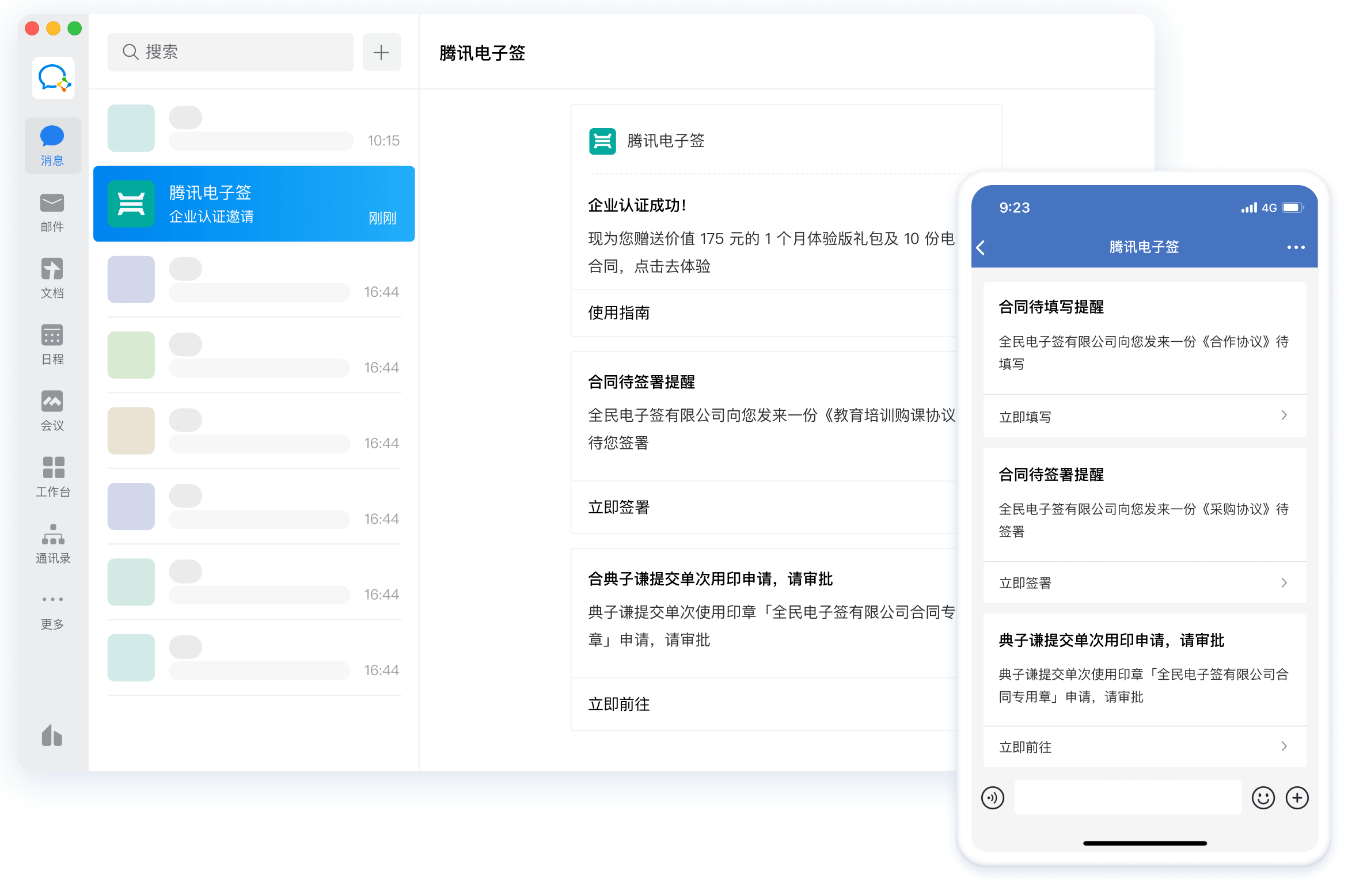Tap the plus attachment icon in the phone

click(x=1297, y=797)
